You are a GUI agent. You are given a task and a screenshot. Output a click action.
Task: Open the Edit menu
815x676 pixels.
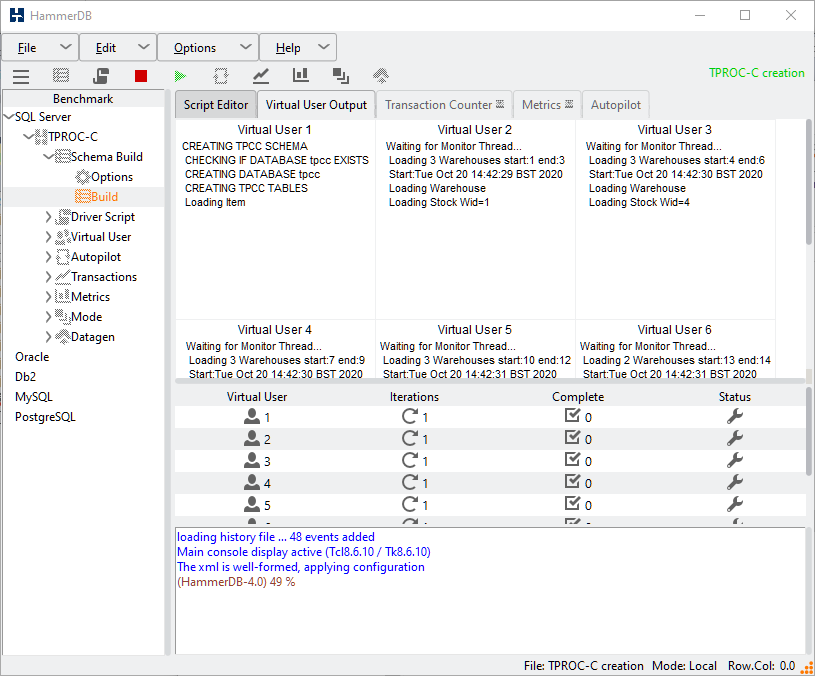118,48
